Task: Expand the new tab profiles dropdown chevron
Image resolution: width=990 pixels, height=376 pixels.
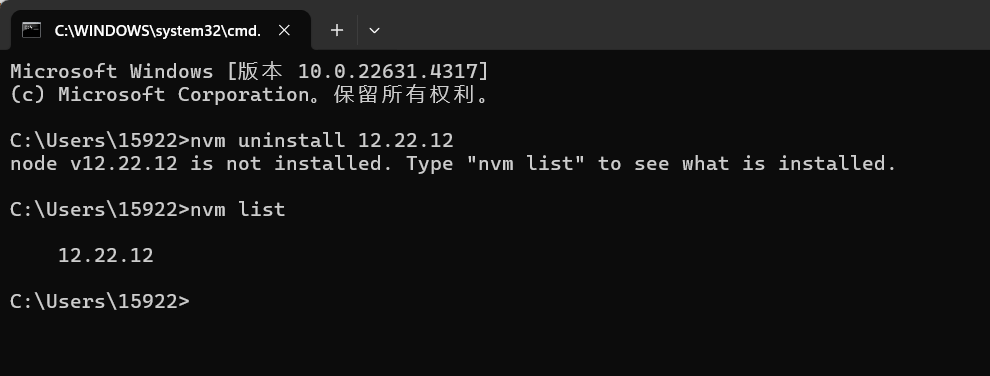Action: (374, 30)
